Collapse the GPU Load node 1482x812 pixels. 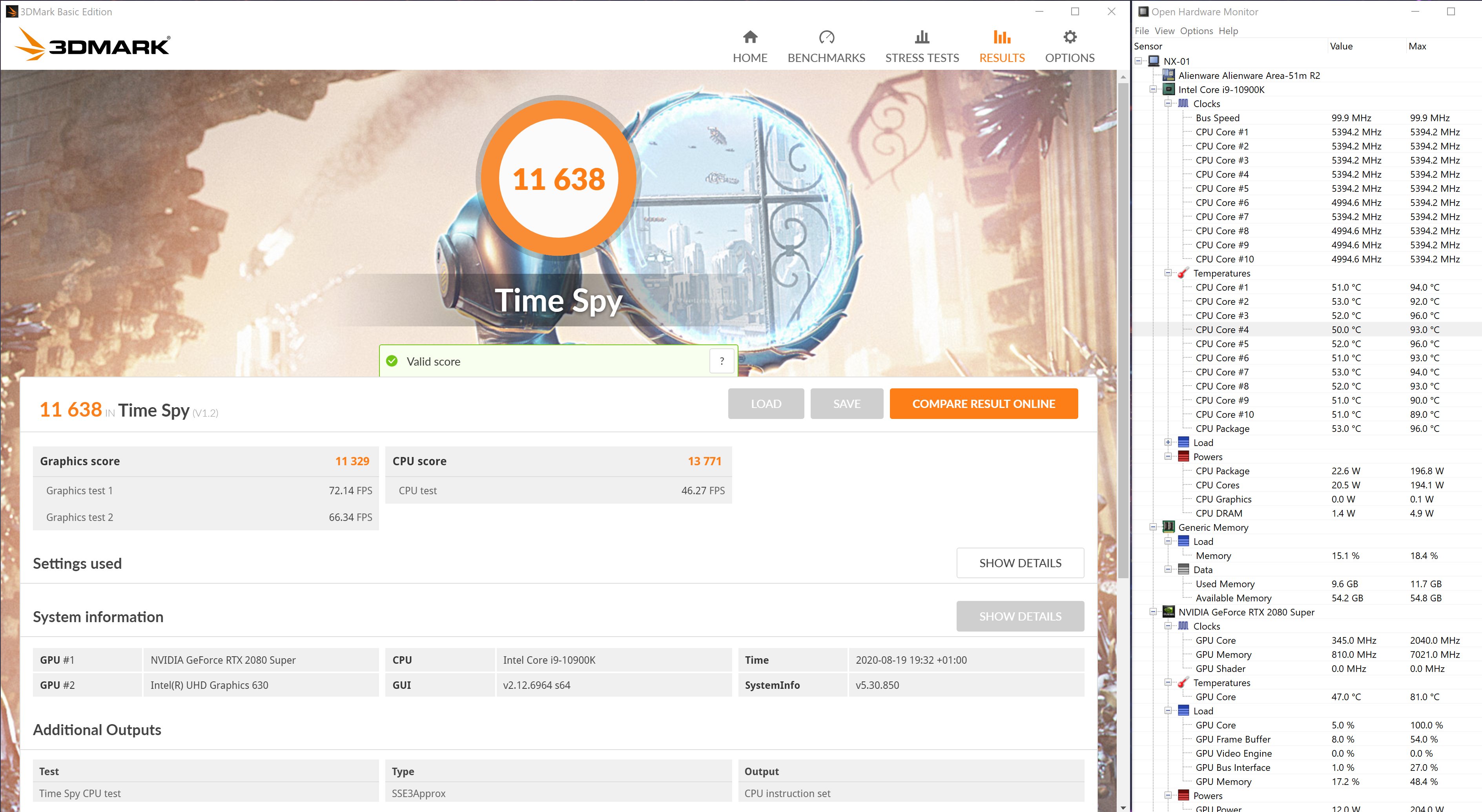[x=1168, y=711]
